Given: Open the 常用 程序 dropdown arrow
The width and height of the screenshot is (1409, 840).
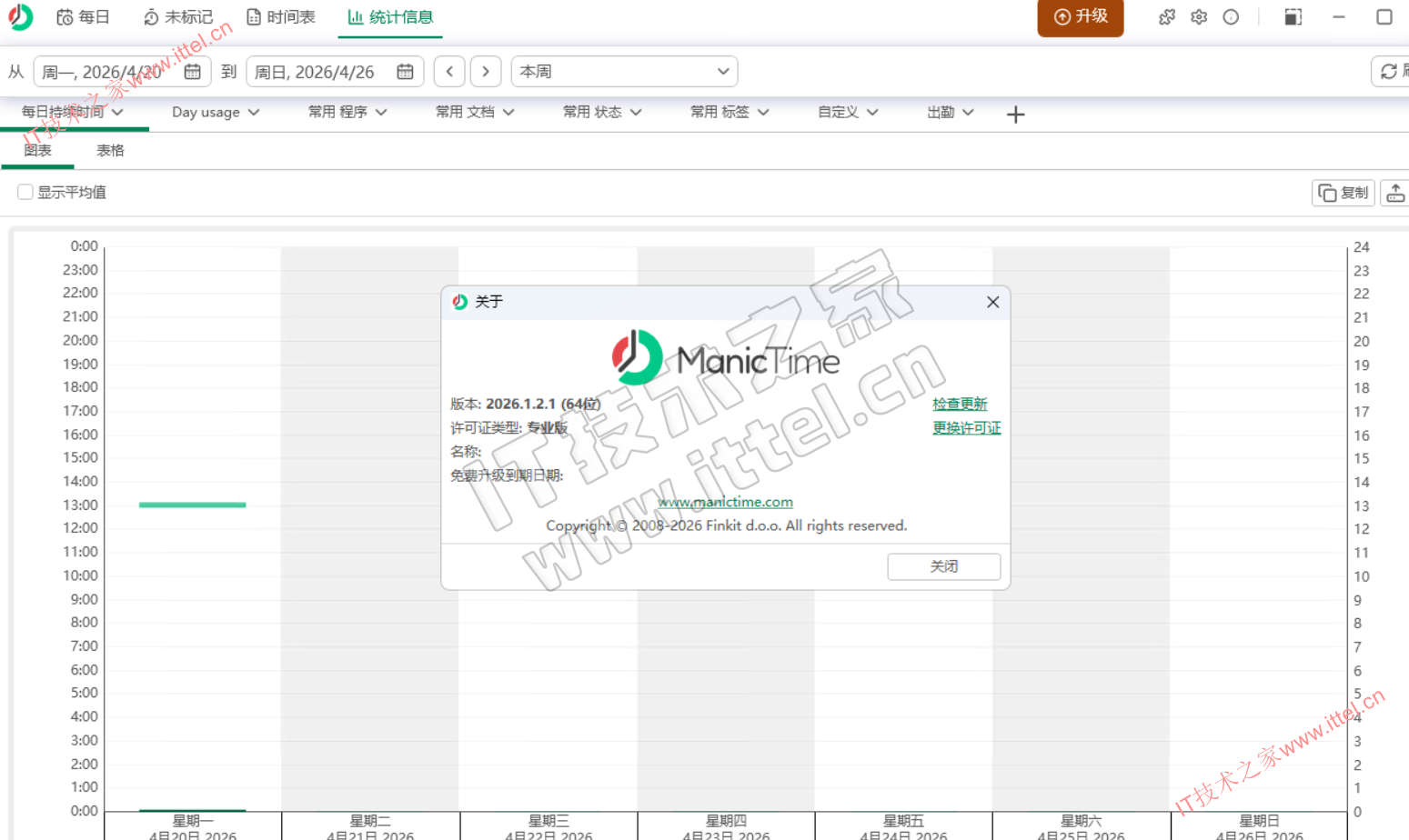Looking at the screenshot, I should (x=381, y=113).
